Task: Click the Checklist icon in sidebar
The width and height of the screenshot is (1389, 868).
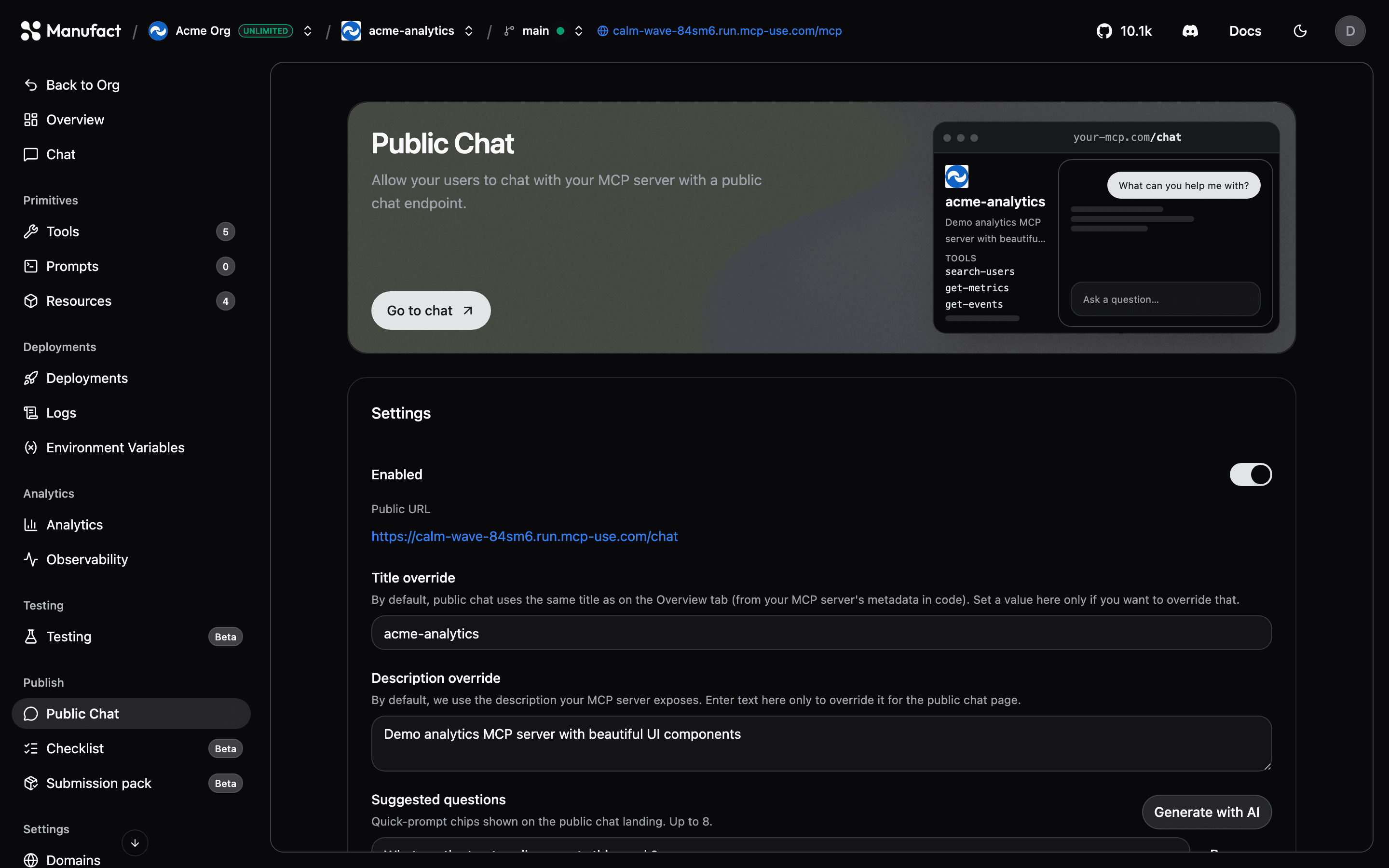Action: [31, 748]
